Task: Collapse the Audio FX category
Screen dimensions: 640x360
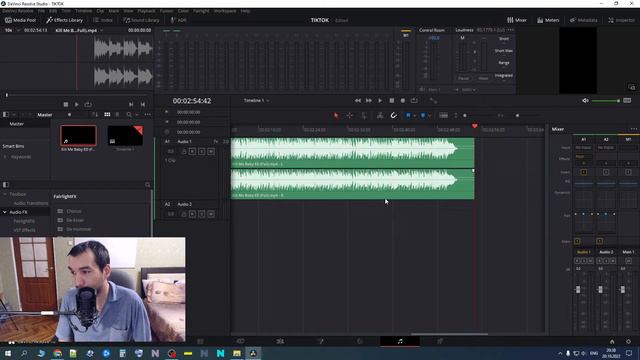Action: [5, 212]
